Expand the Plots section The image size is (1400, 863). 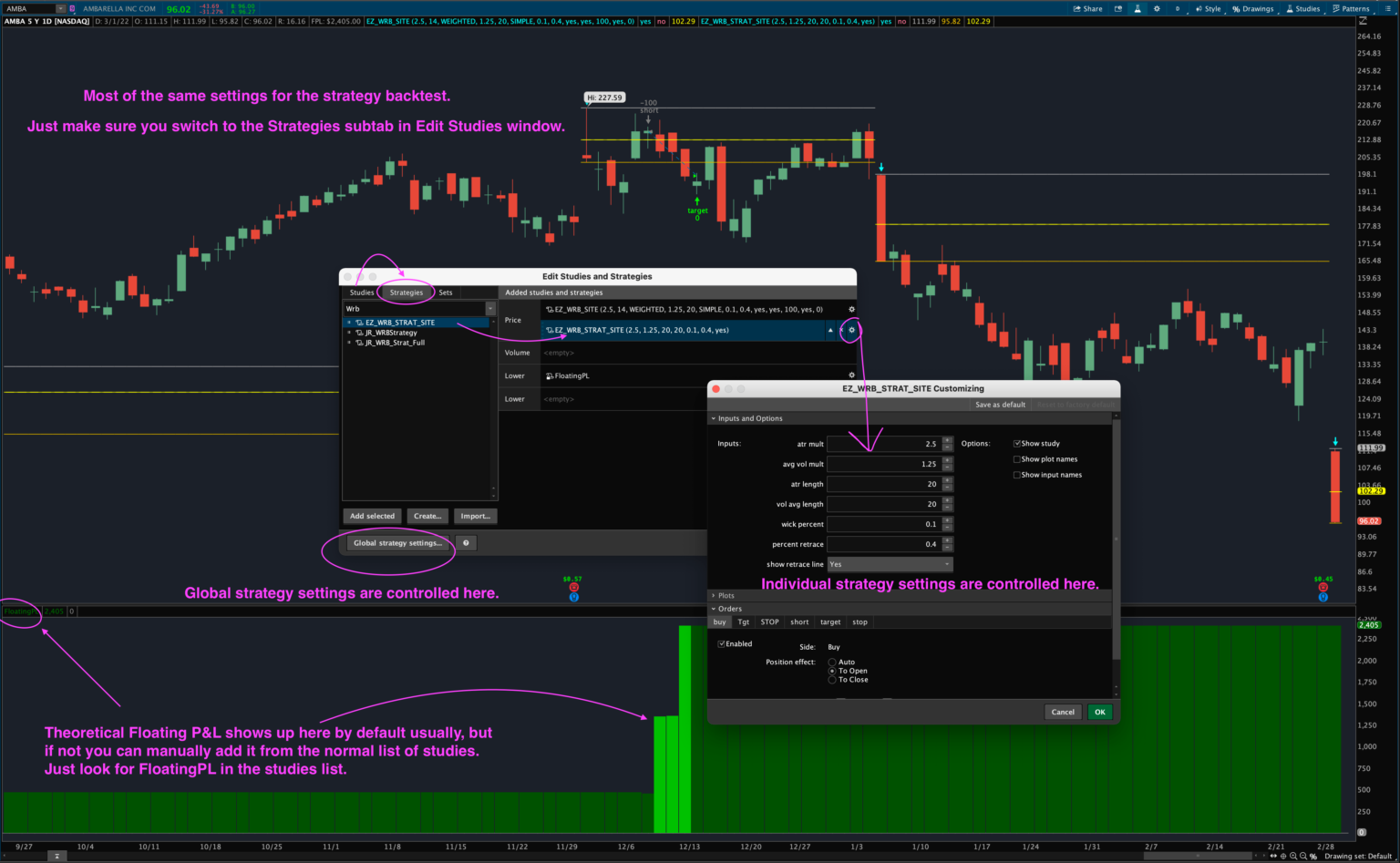point(714,595)
